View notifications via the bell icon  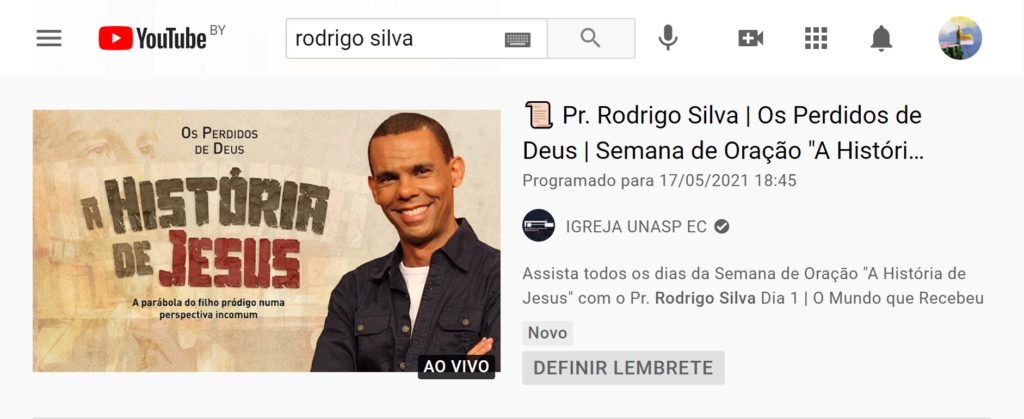click(881, 39)
